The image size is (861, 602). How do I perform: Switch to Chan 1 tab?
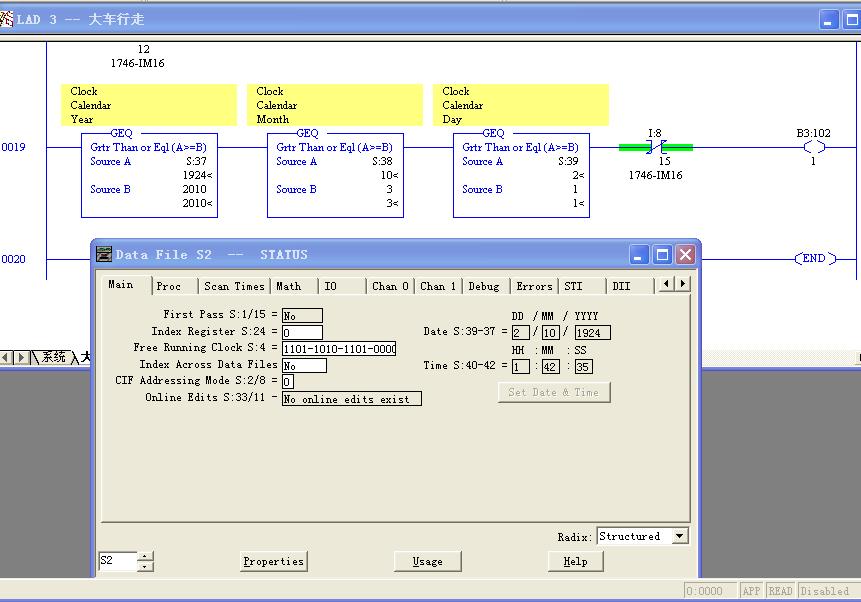(438, 286)
